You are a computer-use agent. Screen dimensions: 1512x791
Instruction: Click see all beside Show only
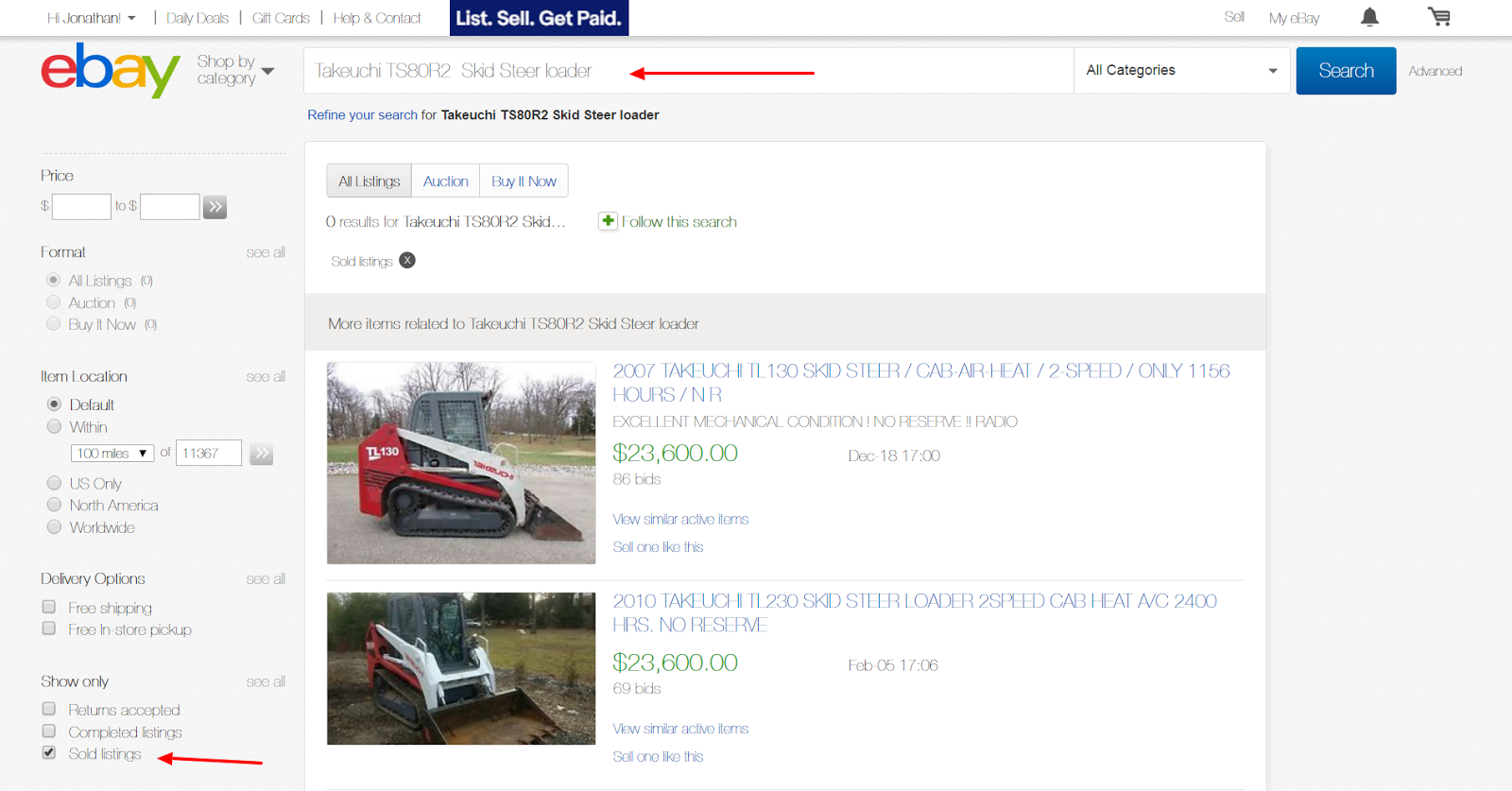(x=266, y=681)
